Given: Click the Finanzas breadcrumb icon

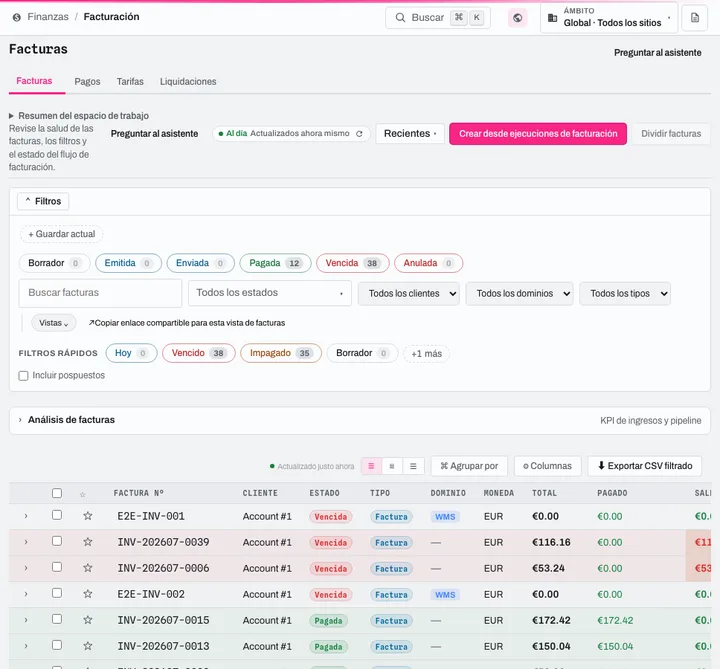Looking at the screenshot, I should pos(17,17).
